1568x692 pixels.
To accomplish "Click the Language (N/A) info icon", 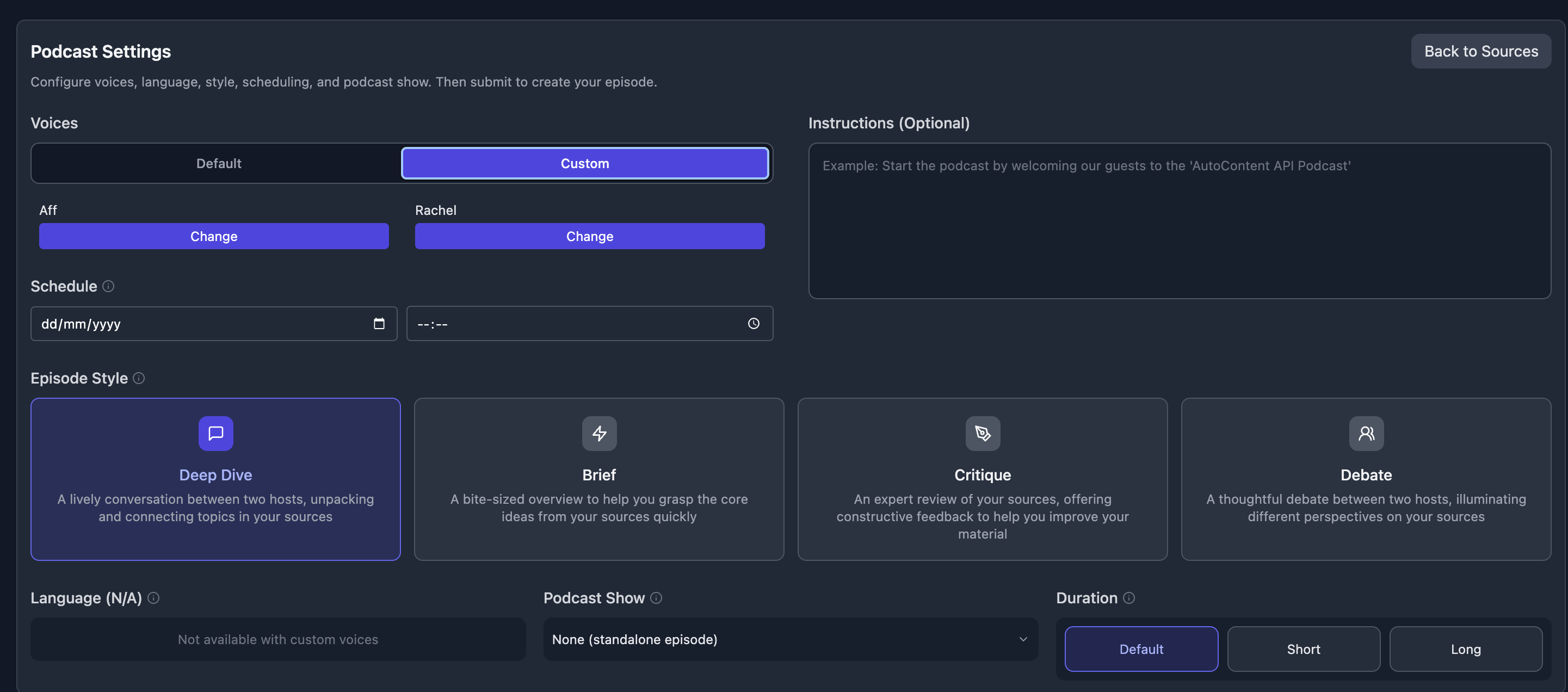I will pyautogui.click(x=153, y=598).
